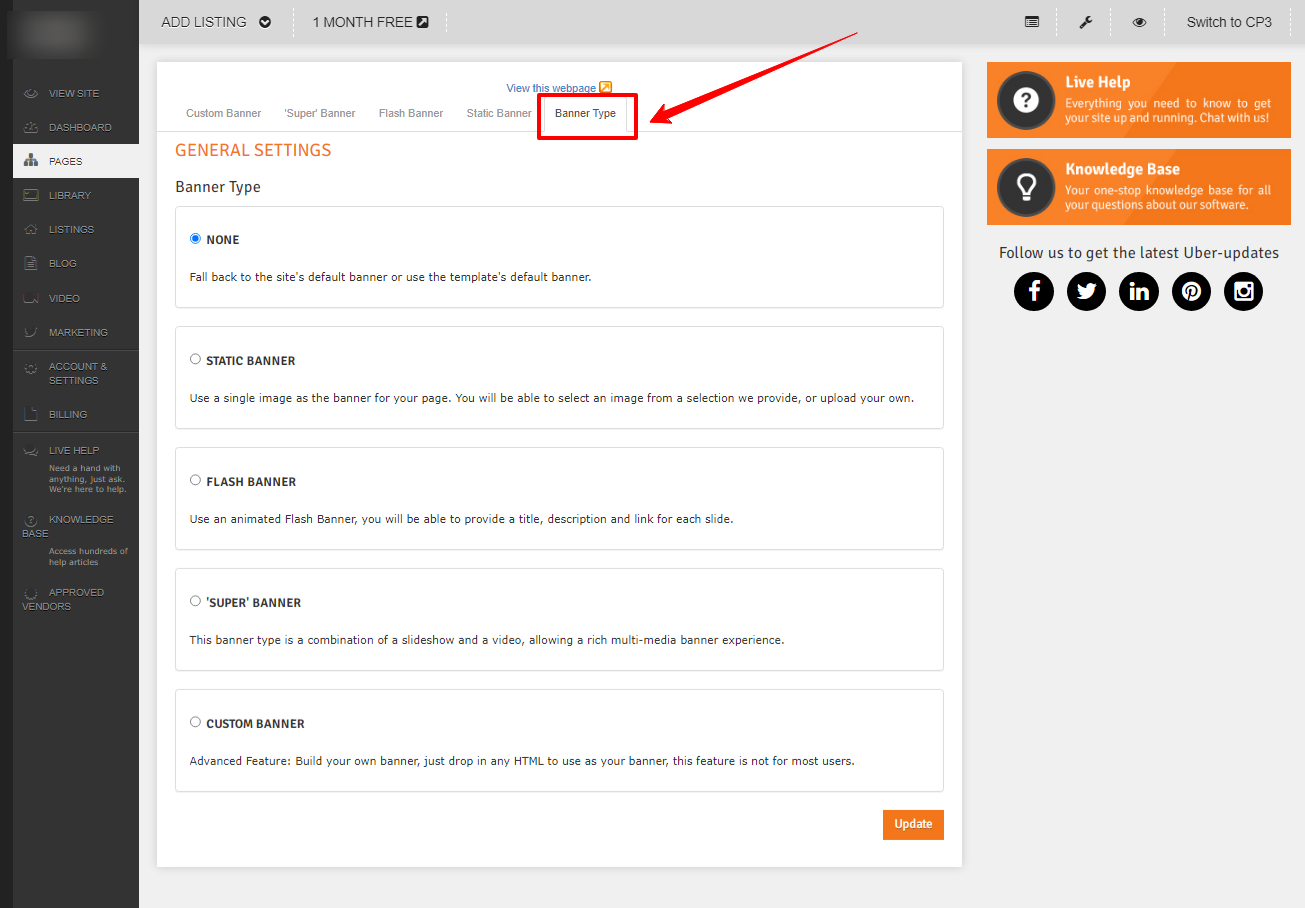
Task: Click the Marketing icon in sidebar
Action: (30, 332)
